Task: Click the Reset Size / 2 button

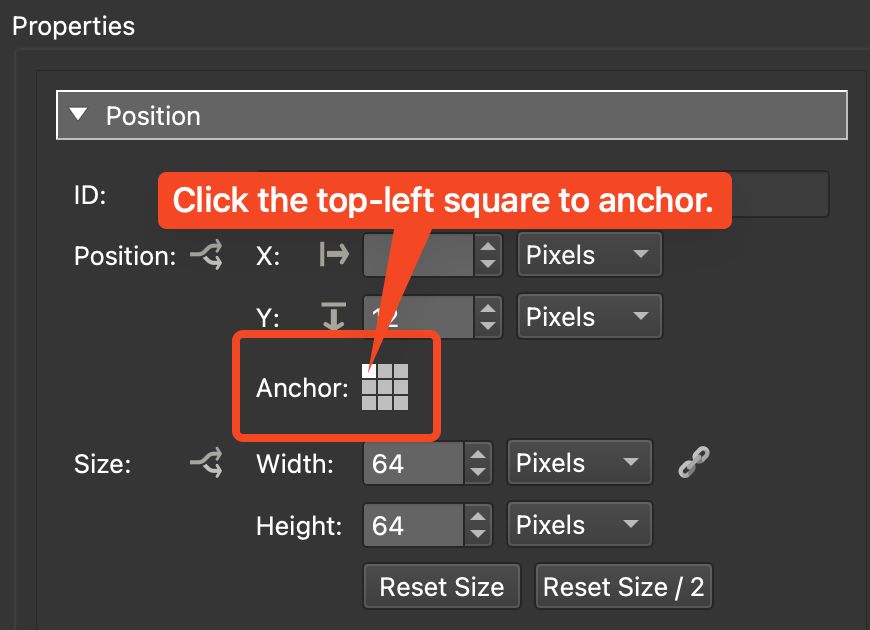Action: point(624,587)
